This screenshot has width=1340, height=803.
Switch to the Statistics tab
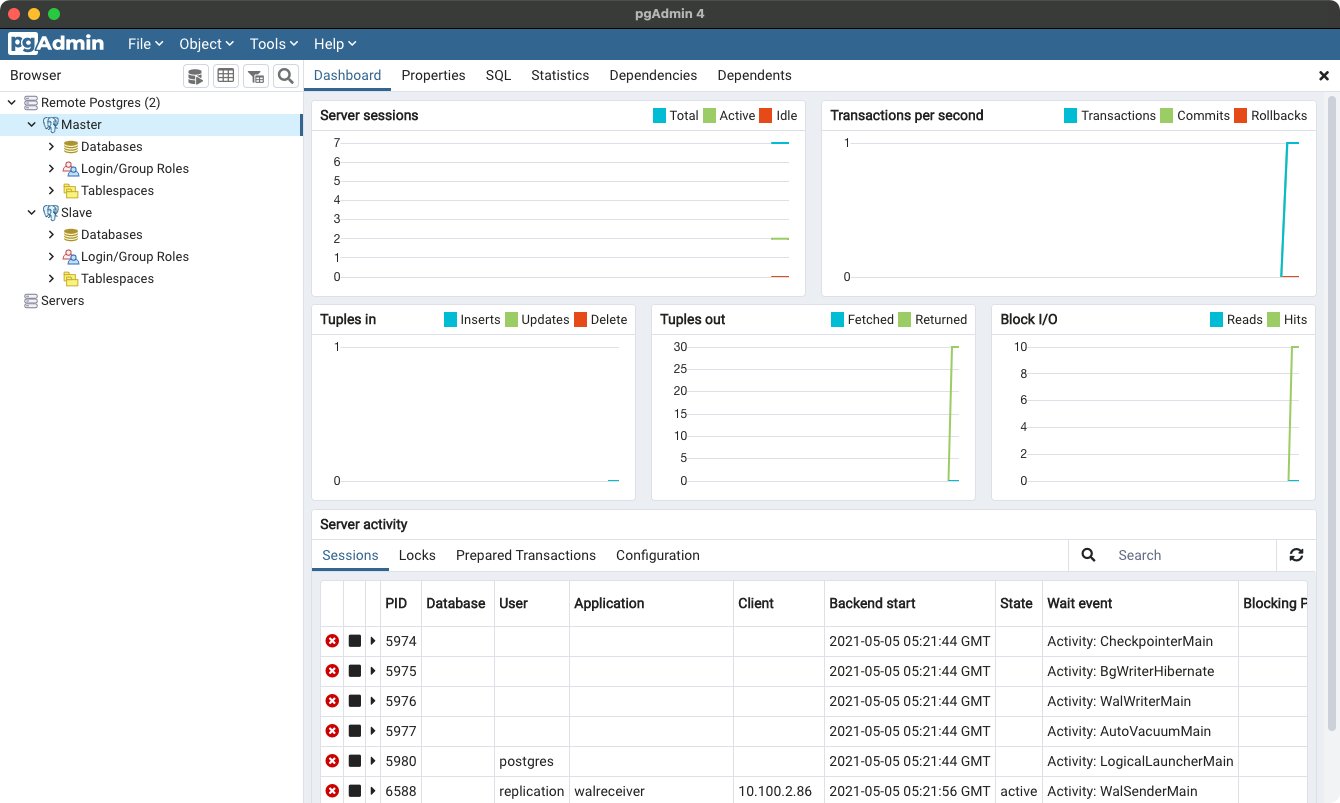tap(560, 75)
